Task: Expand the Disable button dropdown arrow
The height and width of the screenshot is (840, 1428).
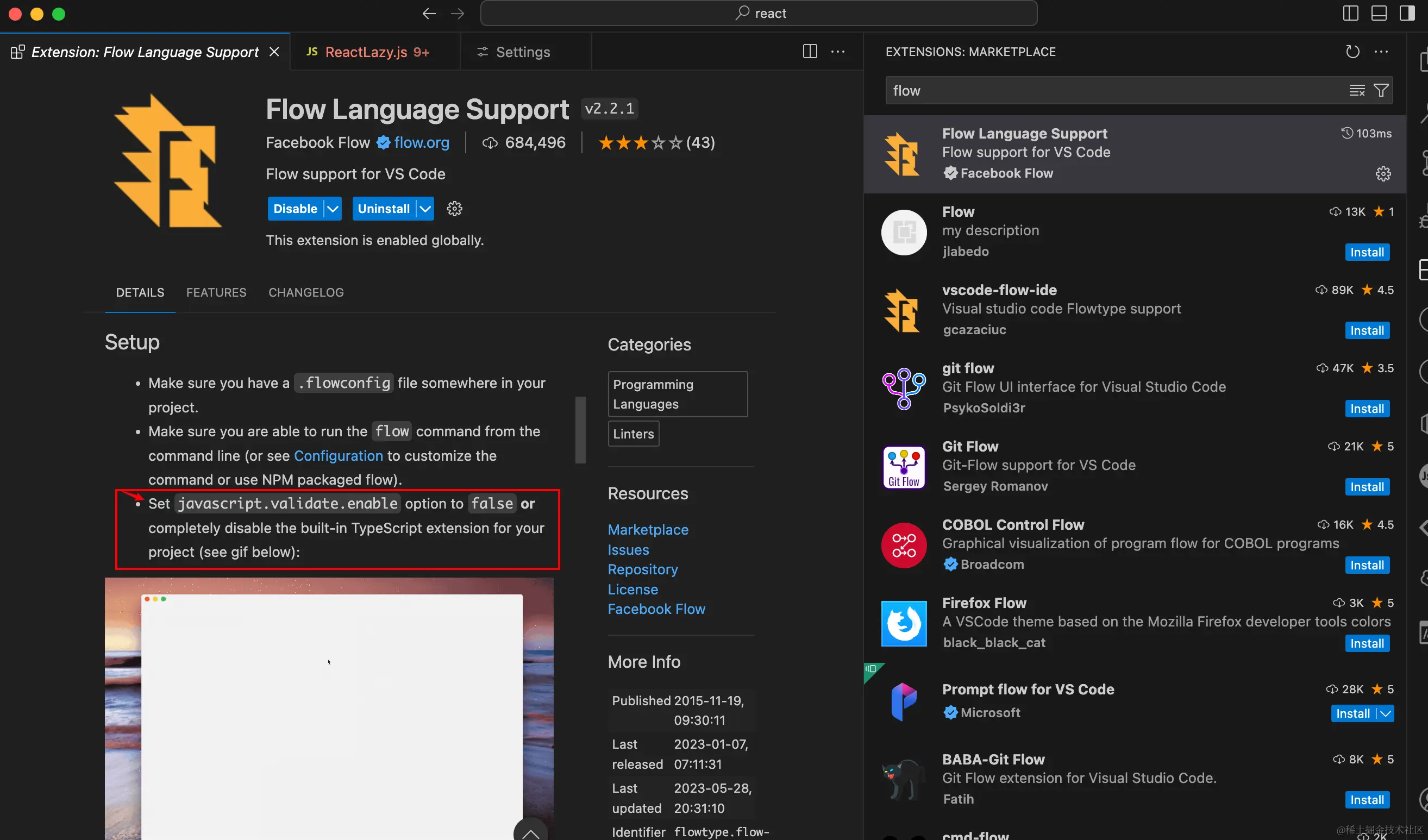Action: pos(333,209)
